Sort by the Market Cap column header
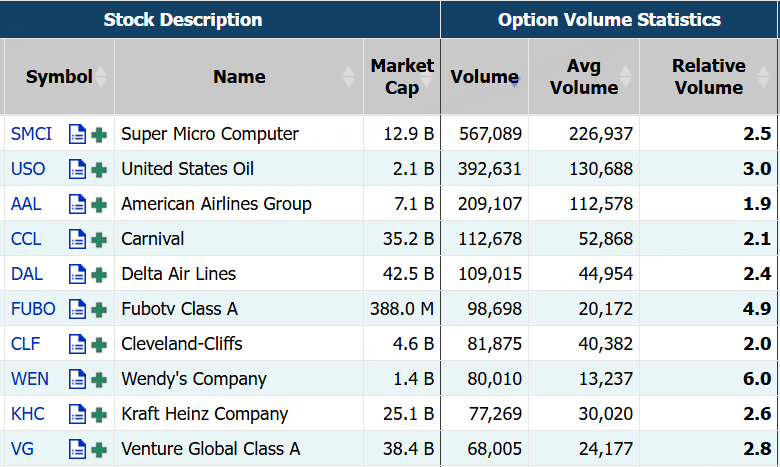The height and width of the screenshot is (467, 780). pos(402,77)
